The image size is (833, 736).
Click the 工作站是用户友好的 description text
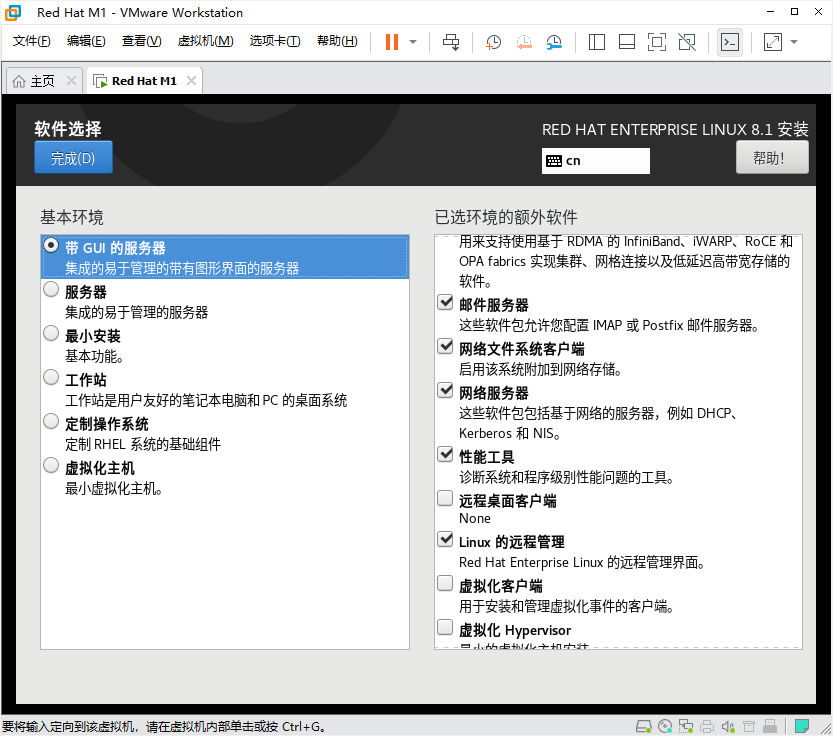point(206,400)
